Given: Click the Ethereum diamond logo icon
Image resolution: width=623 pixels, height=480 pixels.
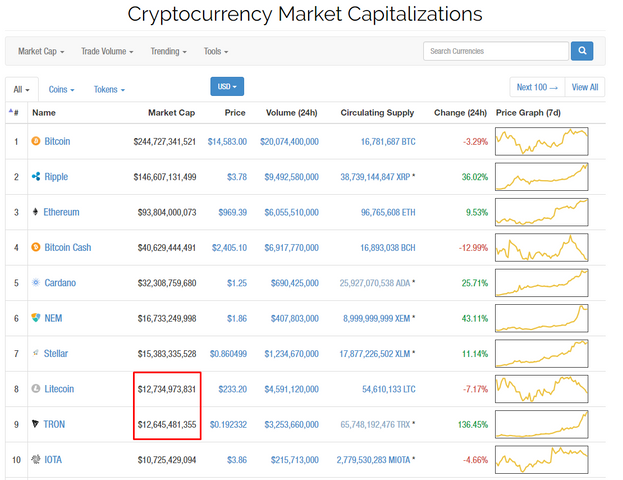Looking at the screenshot, I should pos(35,212).
